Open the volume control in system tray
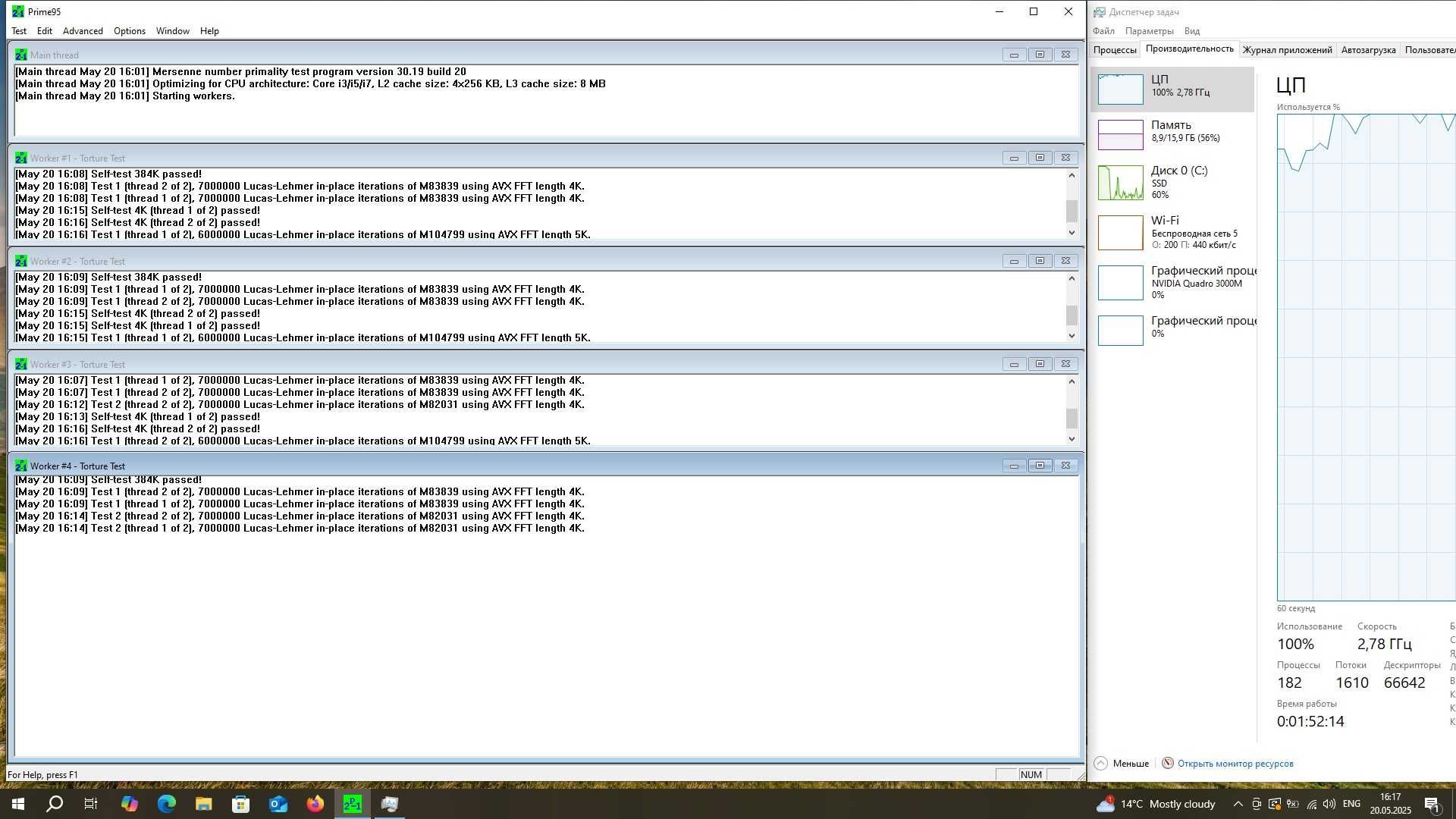 1329,804
